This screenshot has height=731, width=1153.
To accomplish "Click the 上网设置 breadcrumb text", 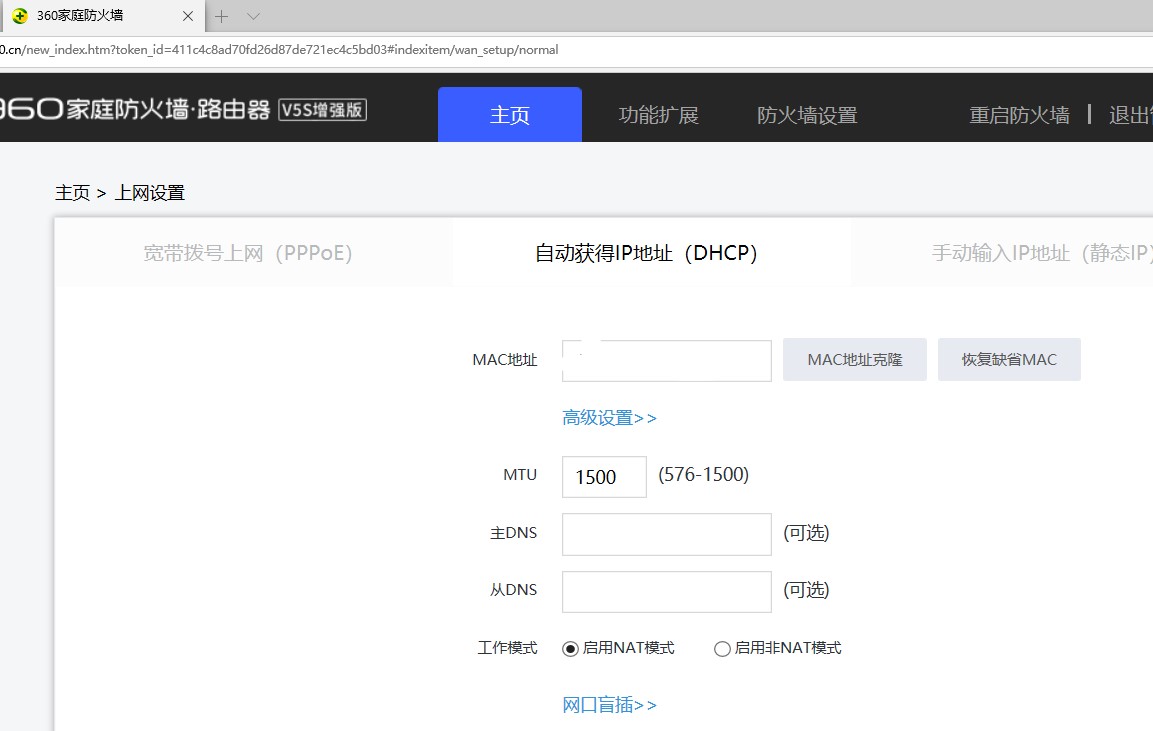I will (150, 193).
